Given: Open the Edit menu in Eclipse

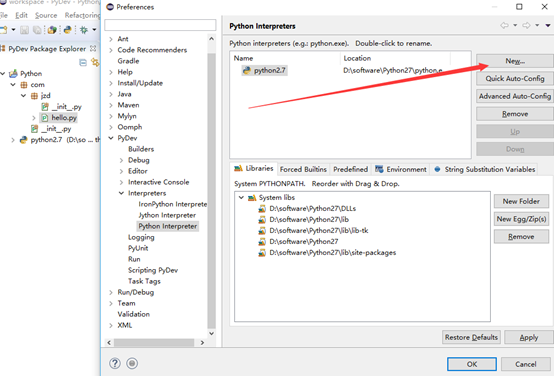Looking at the screenshot, I should pyautogui.click(x=21, y=15).
